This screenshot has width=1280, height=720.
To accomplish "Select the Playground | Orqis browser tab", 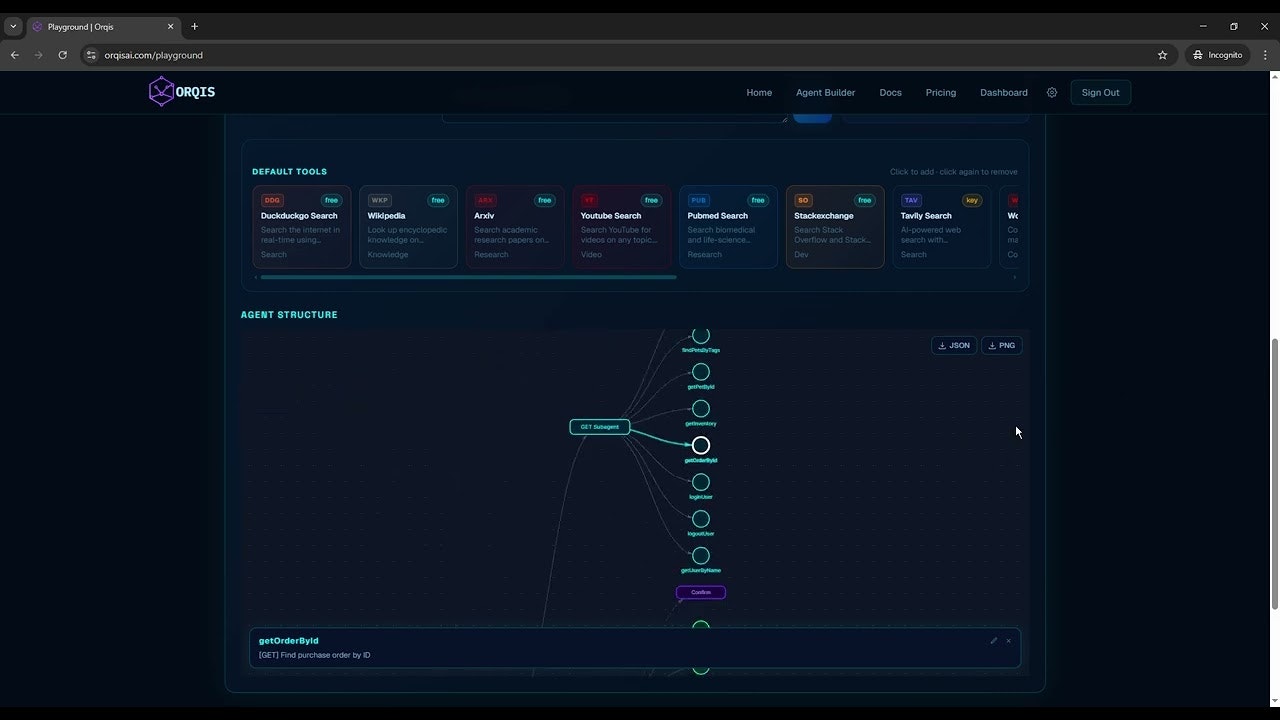I will (x=104, y=26).
